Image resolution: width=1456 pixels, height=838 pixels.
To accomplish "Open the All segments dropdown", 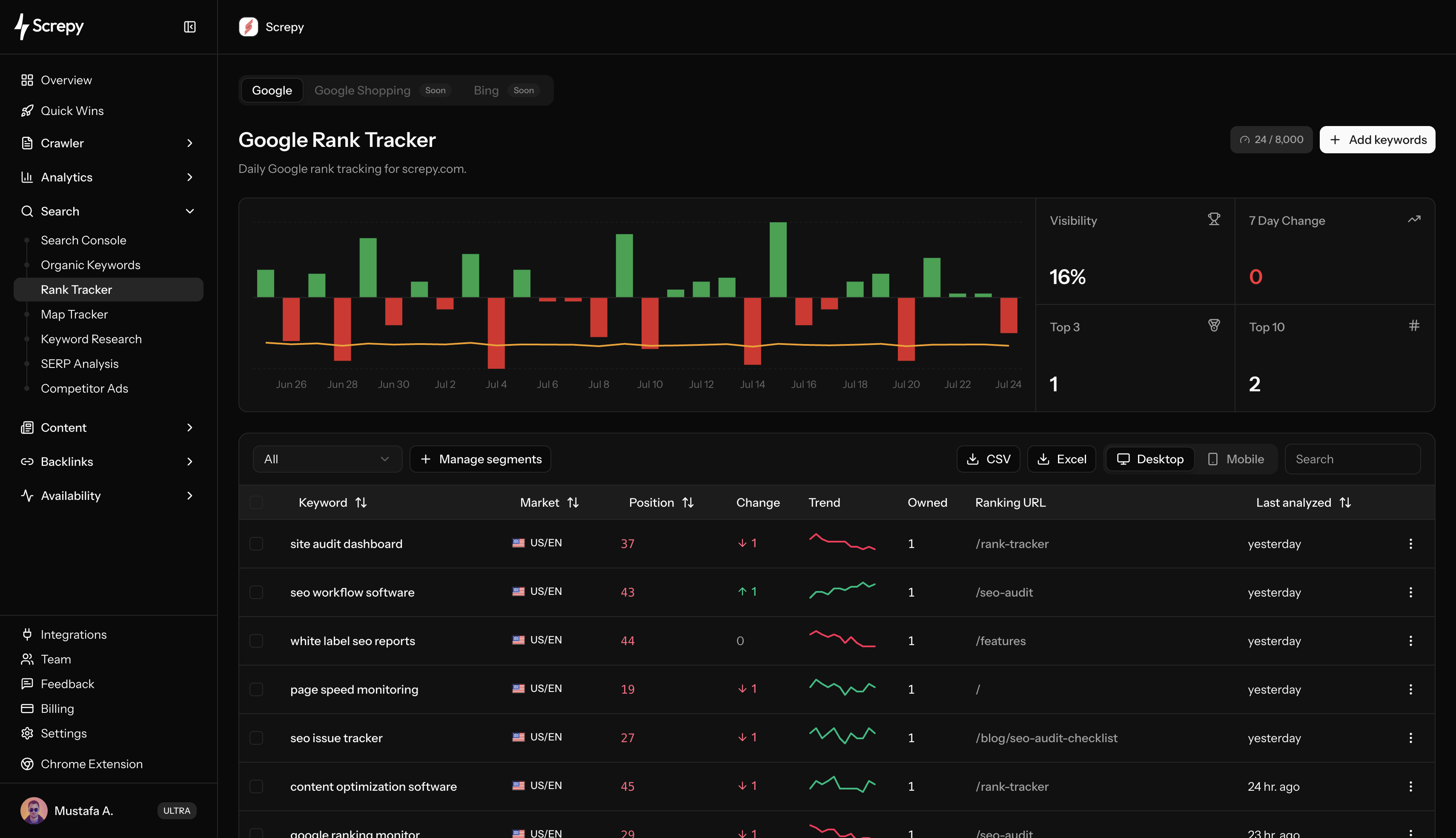I will point(327,459).
